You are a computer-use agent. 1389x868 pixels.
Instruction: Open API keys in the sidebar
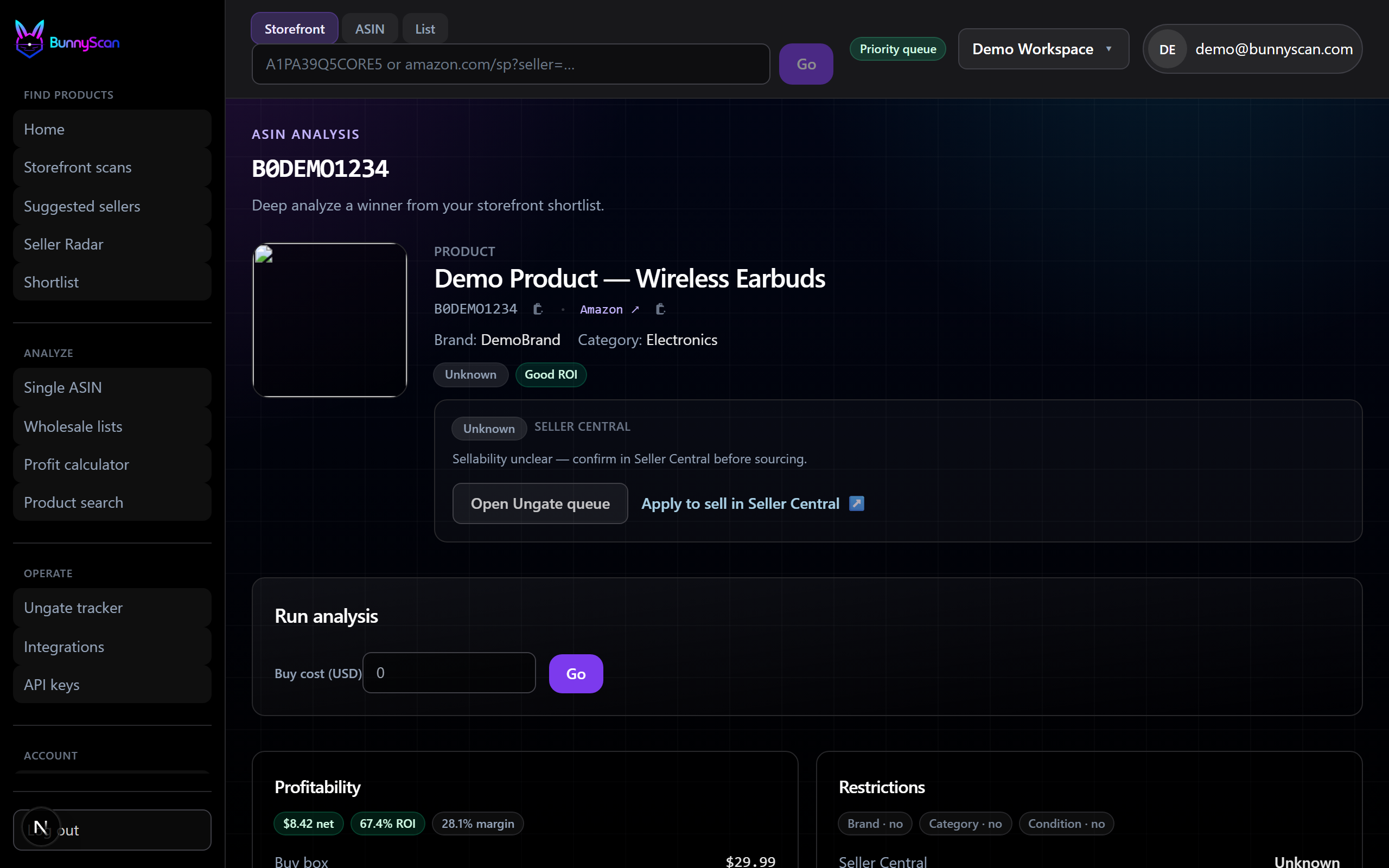tap(112, 685)
